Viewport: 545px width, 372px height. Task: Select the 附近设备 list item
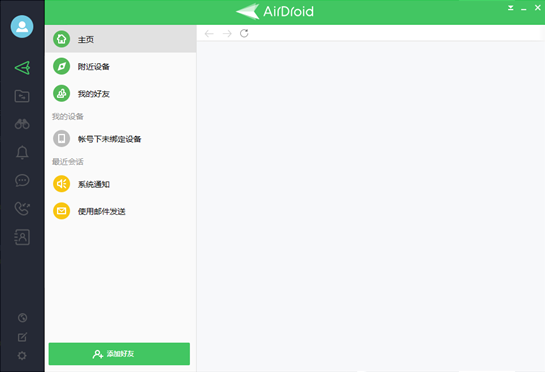[x=121, y=66]
